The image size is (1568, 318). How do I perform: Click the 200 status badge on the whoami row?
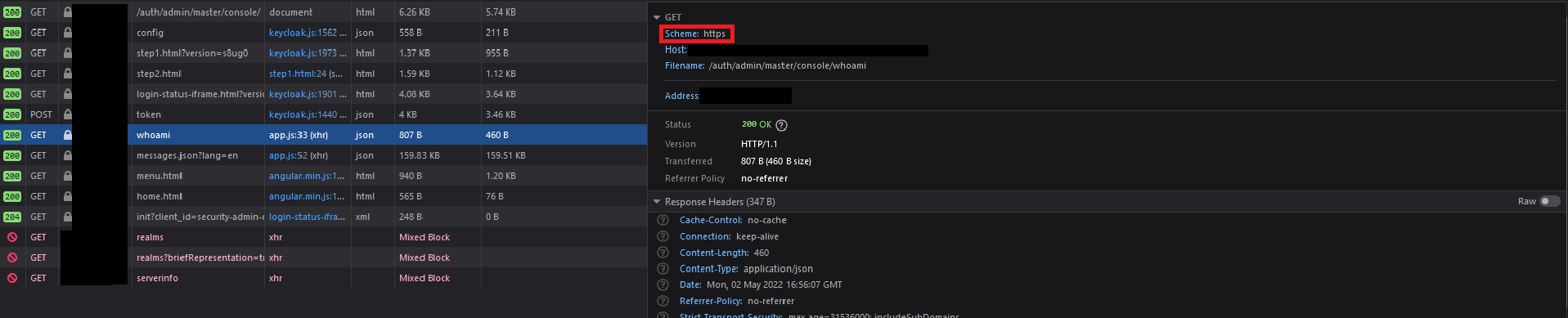coord(12,135)
